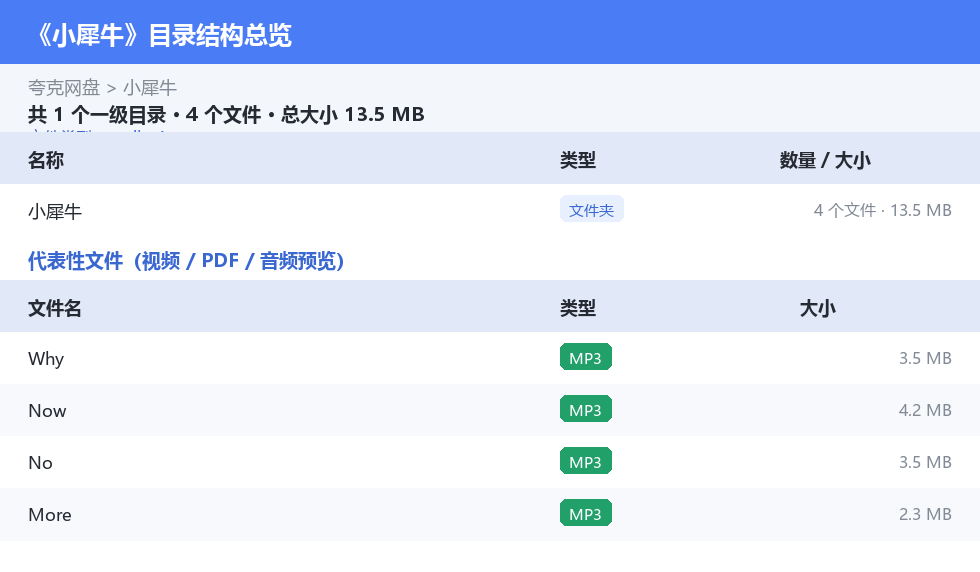Open the 小犀牛 folder row
This screenshot has height=572, width=980.
pyautogui.click(x=490, y=210)
